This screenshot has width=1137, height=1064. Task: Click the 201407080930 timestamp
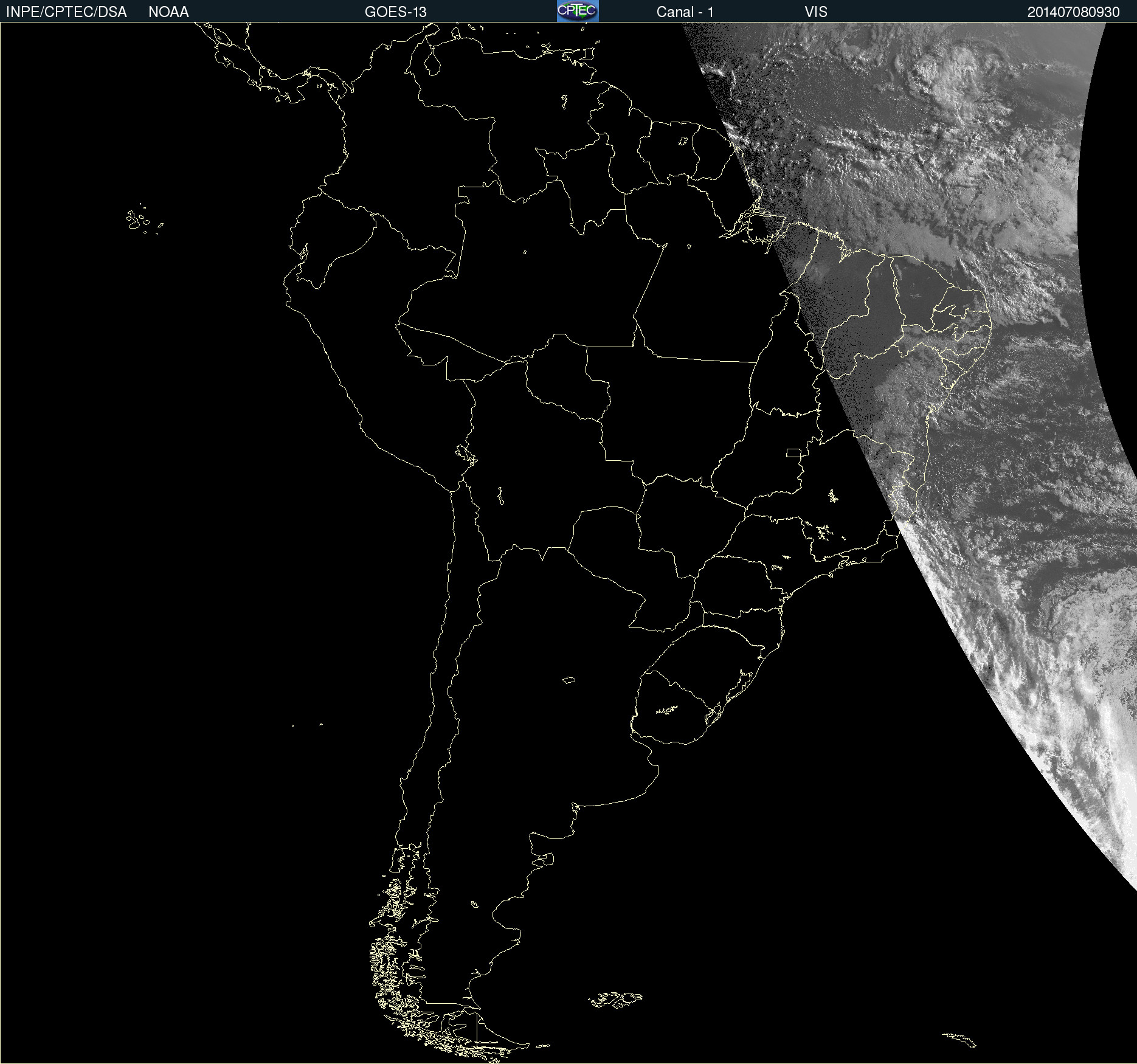1073,12
